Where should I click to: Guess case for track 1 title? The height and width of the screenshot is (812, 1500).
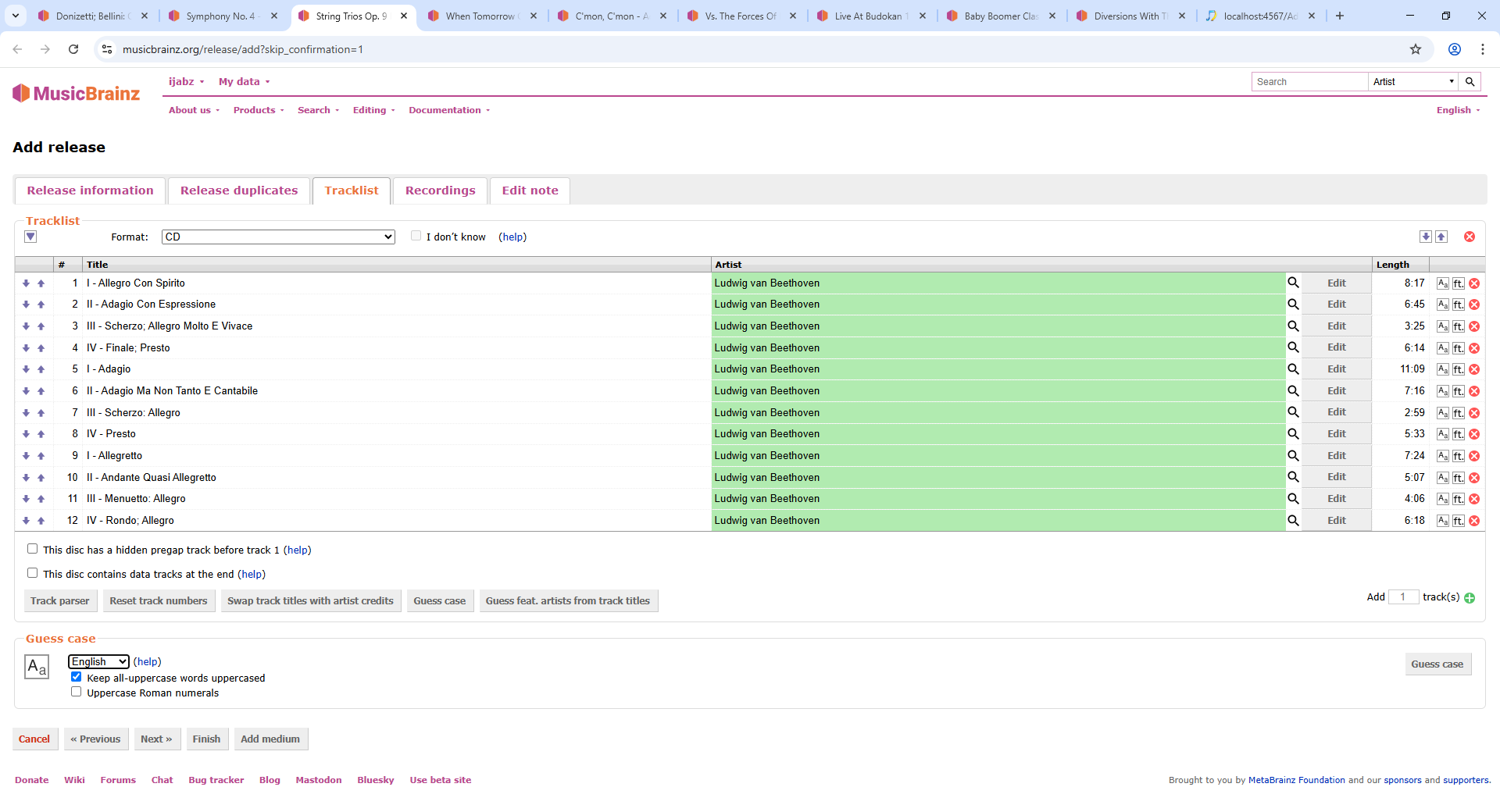[1442, 283]
